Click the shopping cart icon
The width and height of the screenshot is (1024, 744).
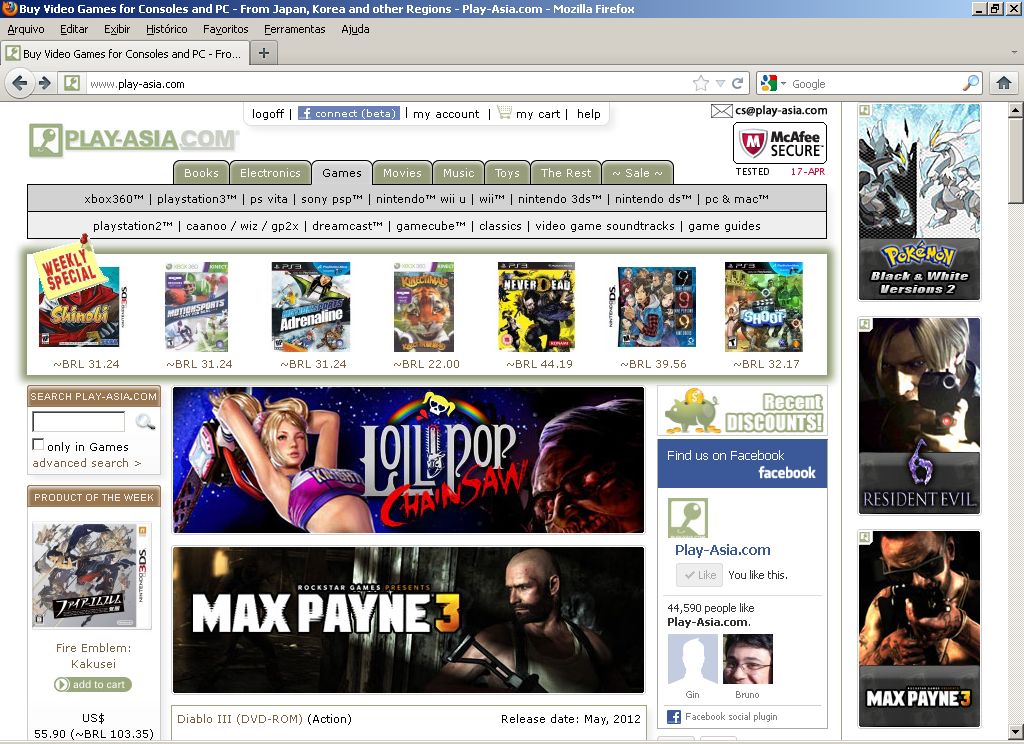(504, 113)
